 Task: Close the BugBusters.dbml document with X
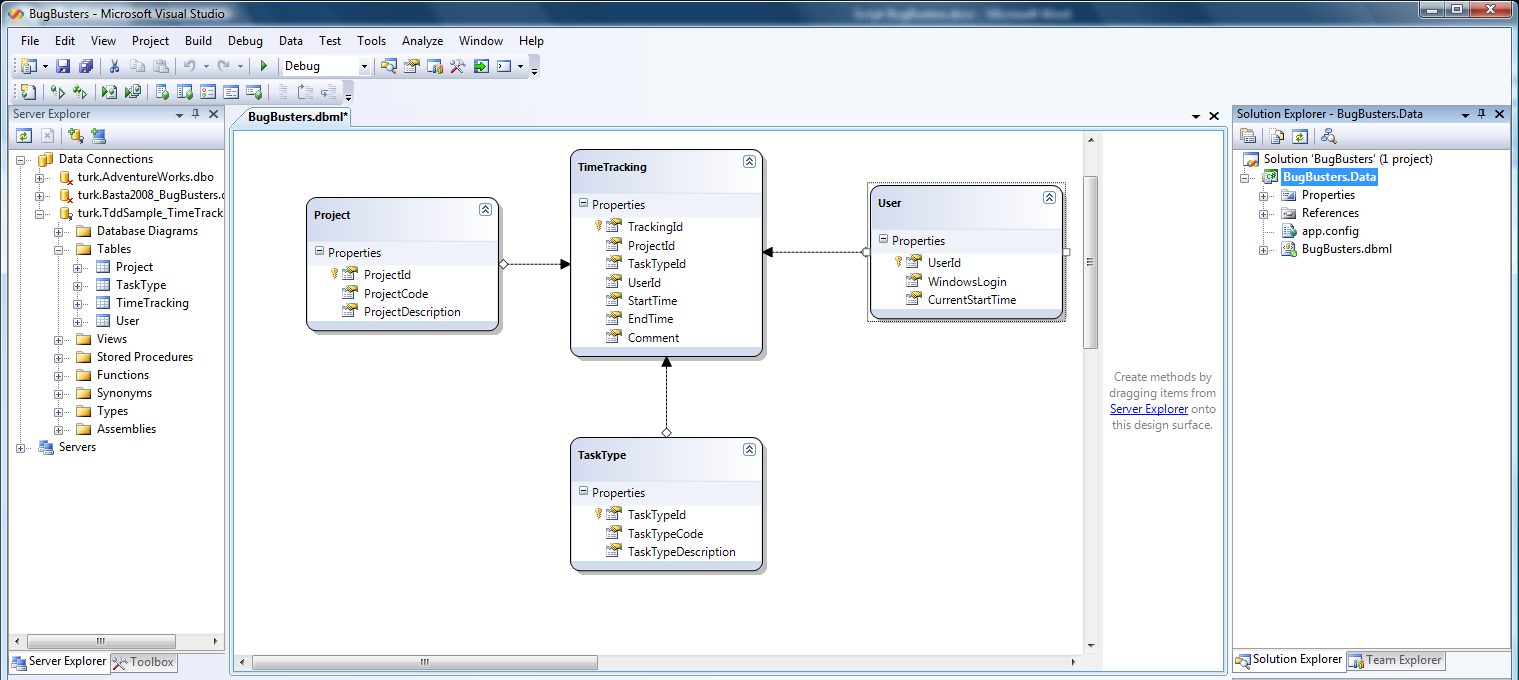click(x=1214, y=117)
